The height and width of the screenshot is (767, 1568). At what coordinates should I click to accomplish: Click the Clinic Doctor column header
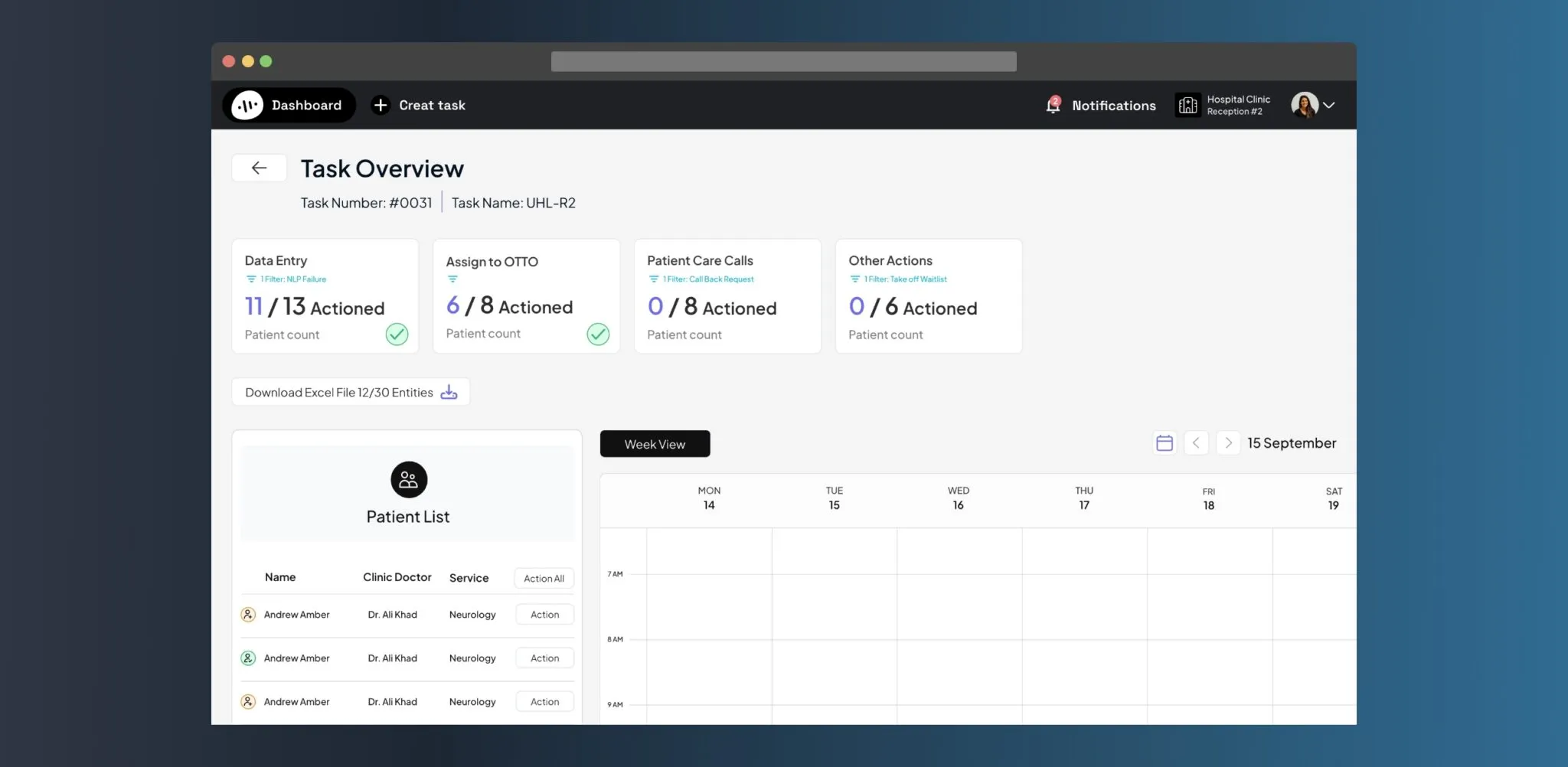coord(397,577)
